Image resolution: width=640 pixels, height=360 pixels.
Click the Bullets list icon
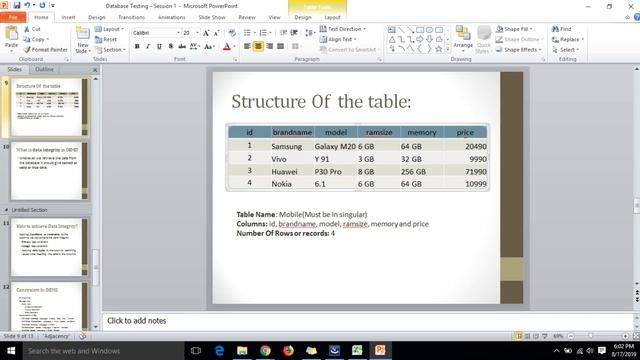[247, 33]
